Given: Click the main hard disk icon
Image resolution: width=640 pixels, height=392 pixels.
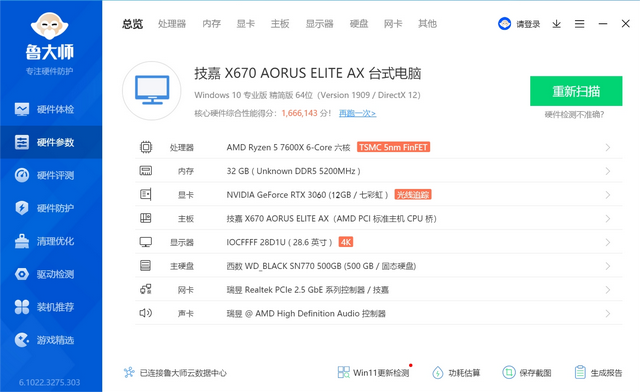Looking at the screenshot, I should (x=145, y=266).
